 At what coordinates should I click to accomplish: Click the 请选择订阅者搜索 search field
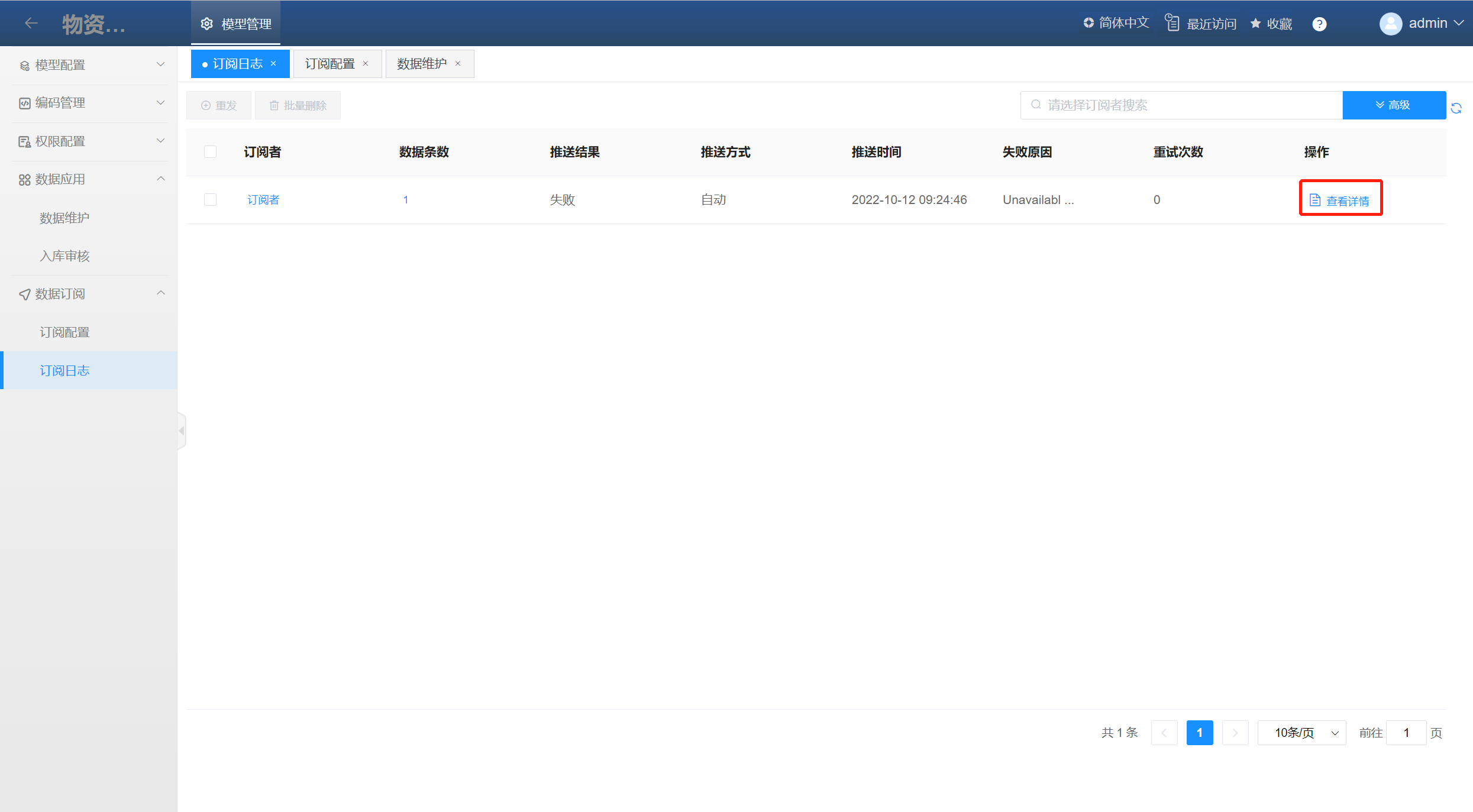[1183, 105]
